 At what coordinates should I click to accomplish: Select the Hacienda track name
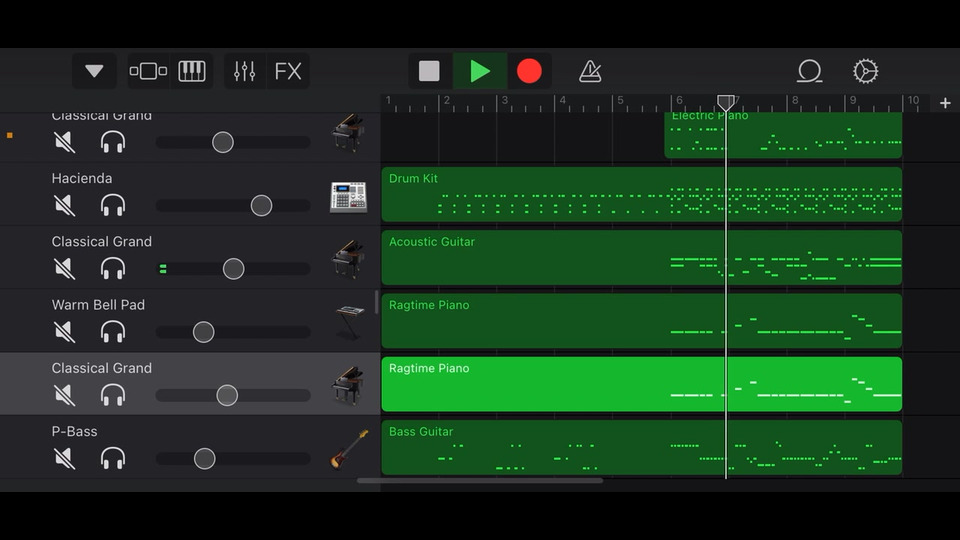[82, 178]
